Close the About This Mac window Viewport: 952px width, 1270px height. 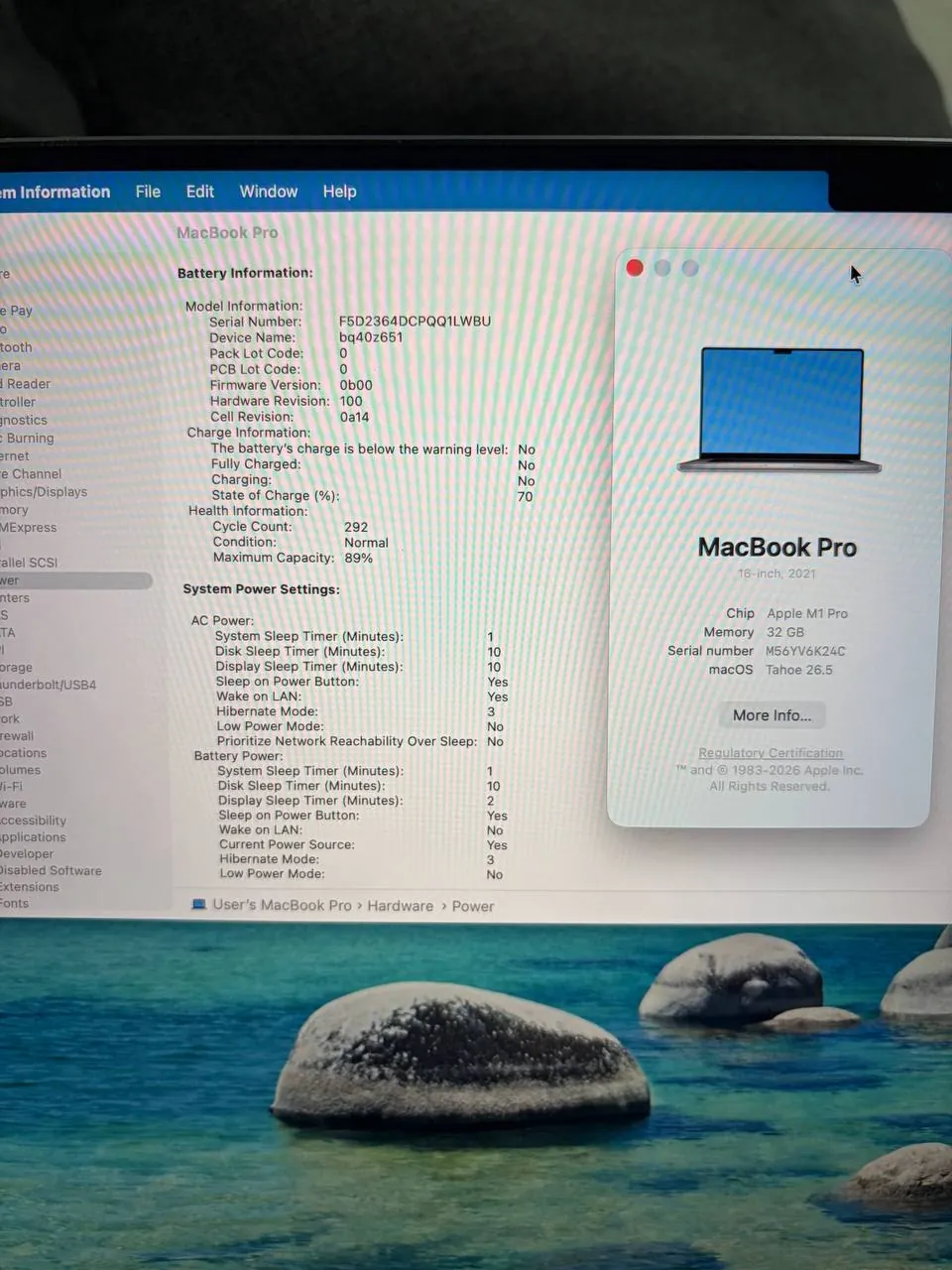[x=635, y=268]
